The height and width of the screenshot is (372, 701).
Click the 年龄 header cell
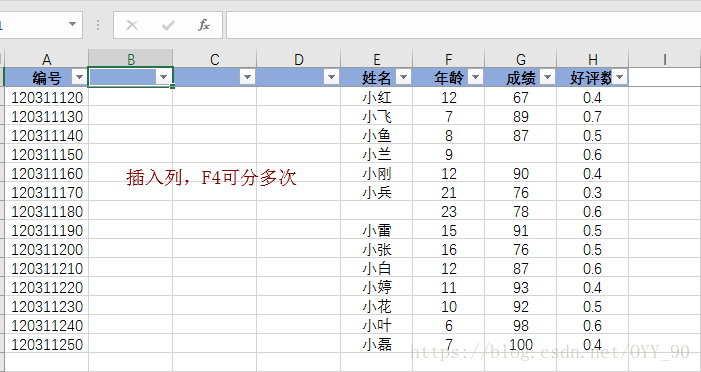click(448, 77)
